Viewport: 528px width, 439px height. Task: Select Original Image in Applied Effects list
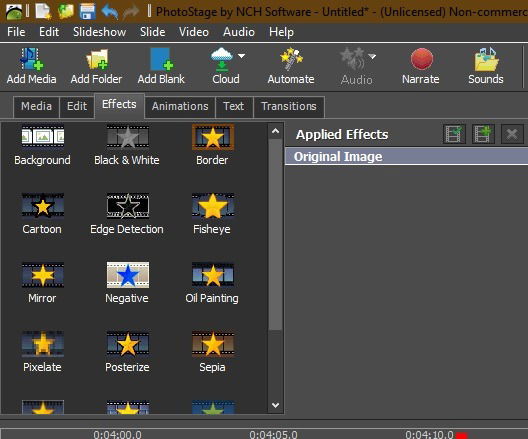(x=406, y=157)
